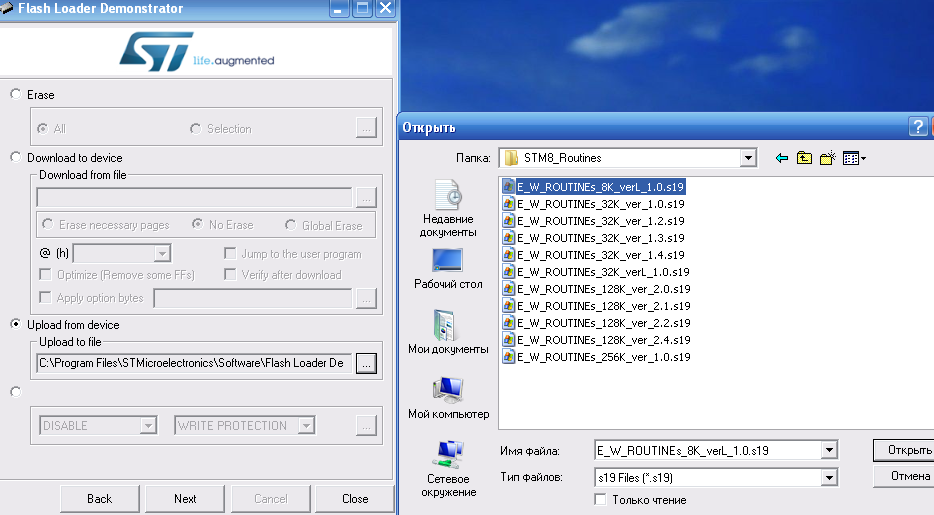Viewport: 934px width, 515px height.
Task: Expand the Папка folder dropdown
Action: coord(748,158)
